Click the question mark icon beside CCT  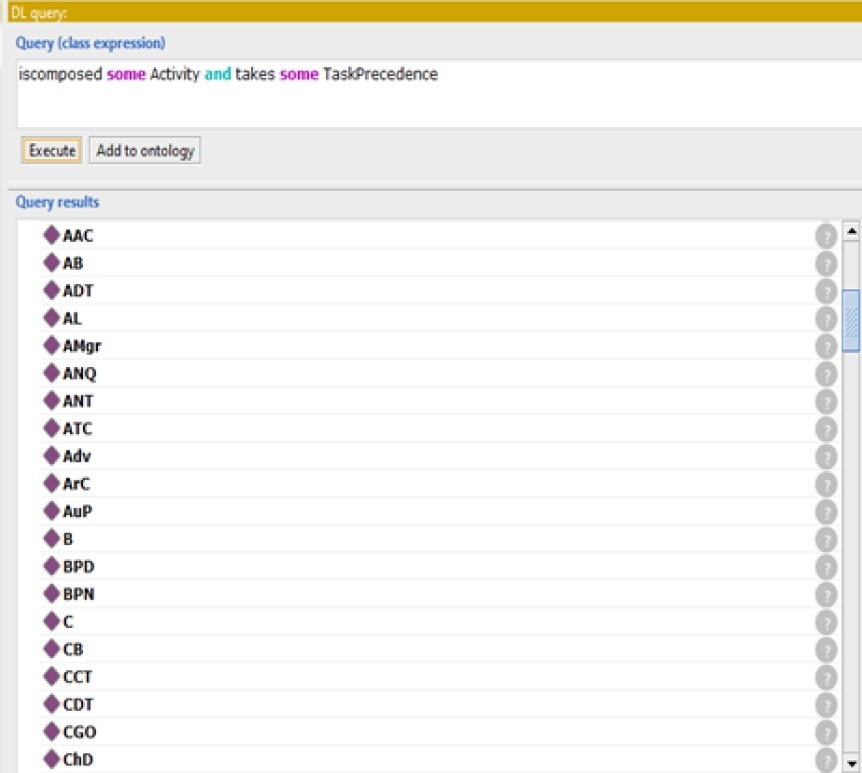(826, 677)
